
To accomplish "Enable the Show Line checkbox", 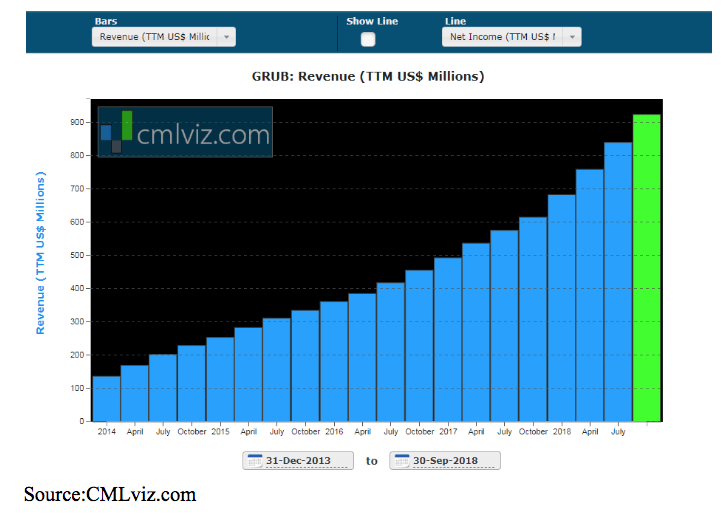I will [x=368, y=39].
